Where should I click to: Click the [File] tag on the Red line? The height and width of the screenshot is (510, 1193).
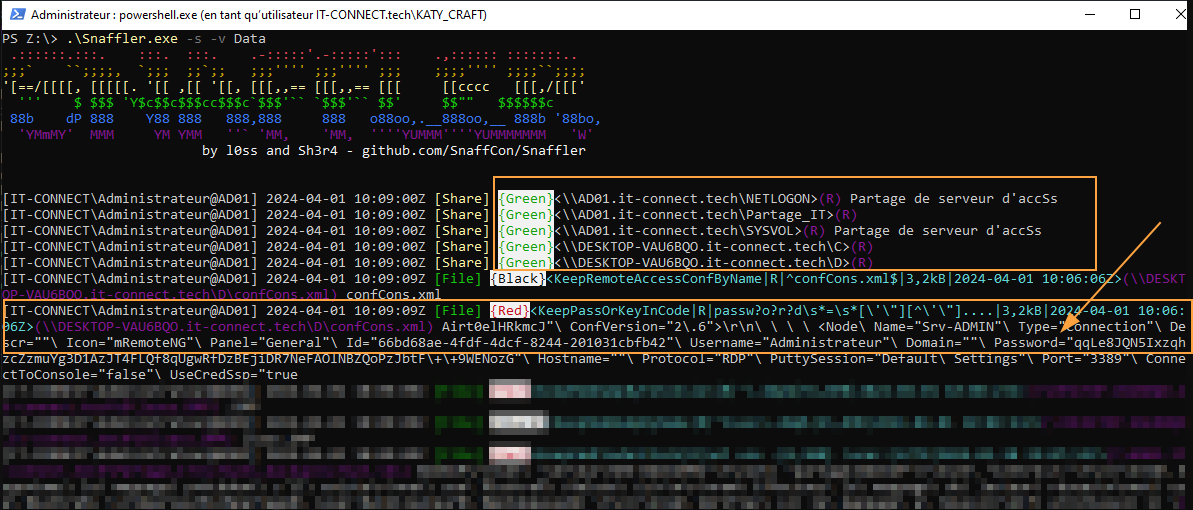[457, 311]
